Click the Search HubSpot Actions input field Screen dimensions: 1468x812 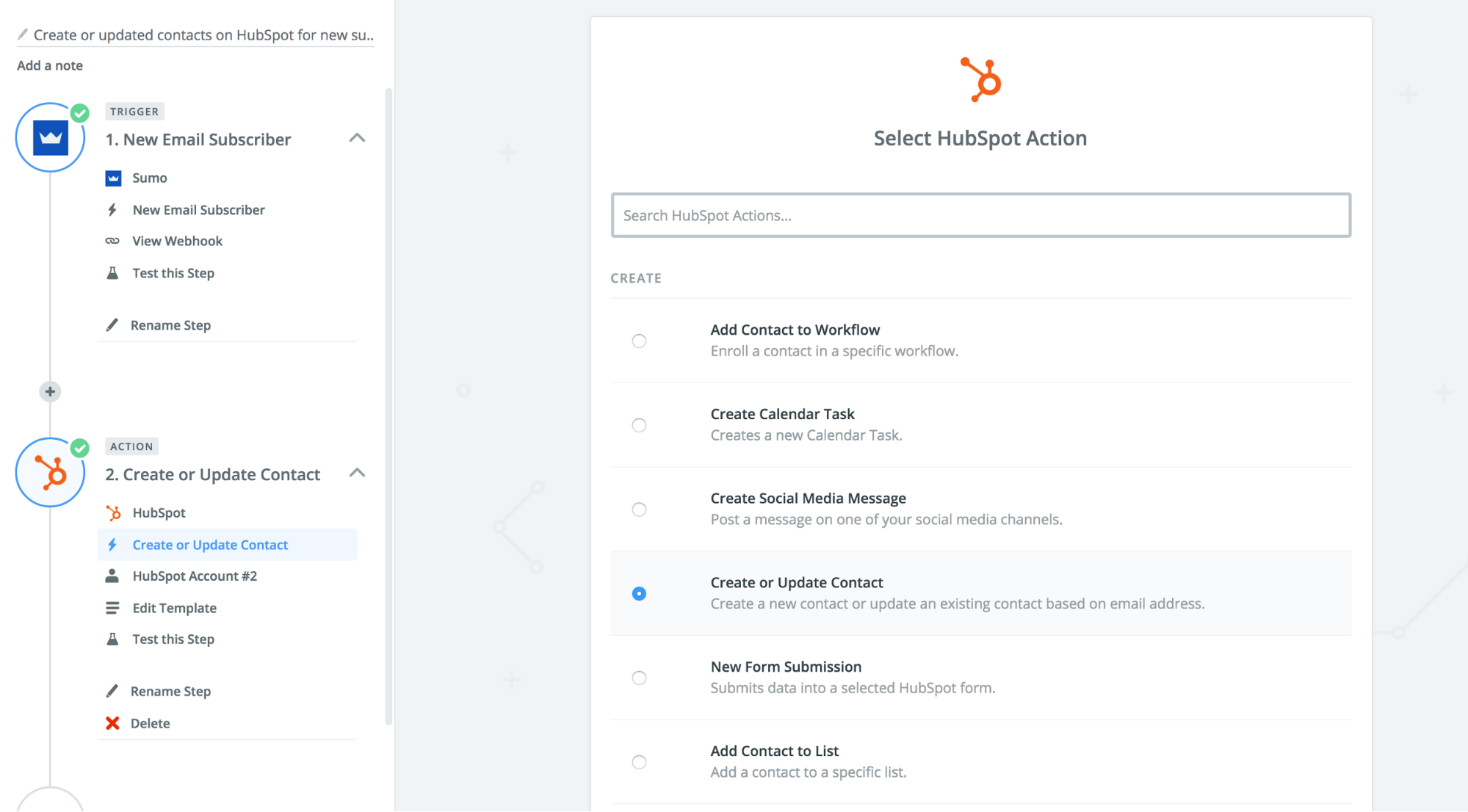click(x=980, y=215)
